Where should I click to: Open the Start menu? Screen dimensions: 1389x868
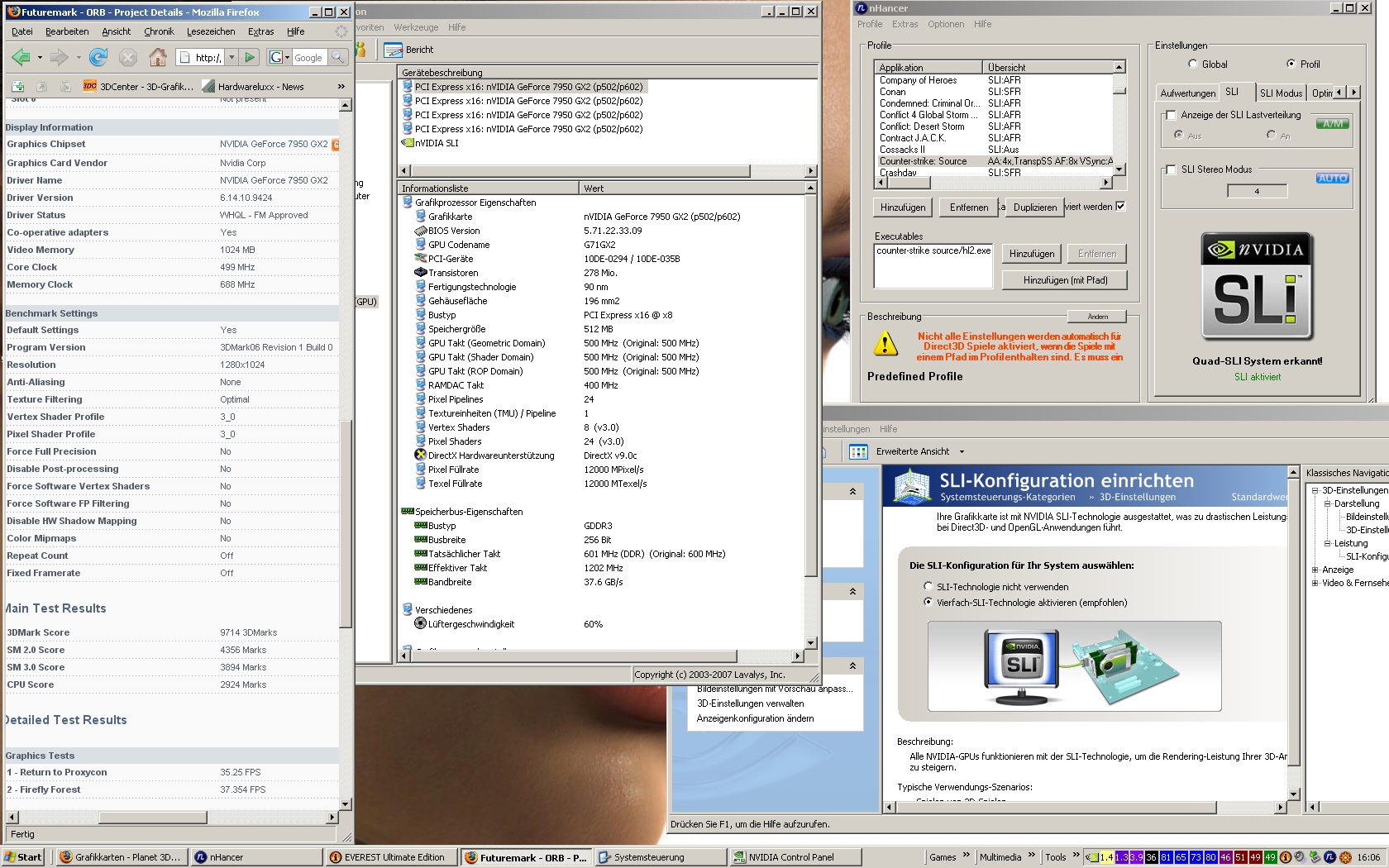(24, 857)
